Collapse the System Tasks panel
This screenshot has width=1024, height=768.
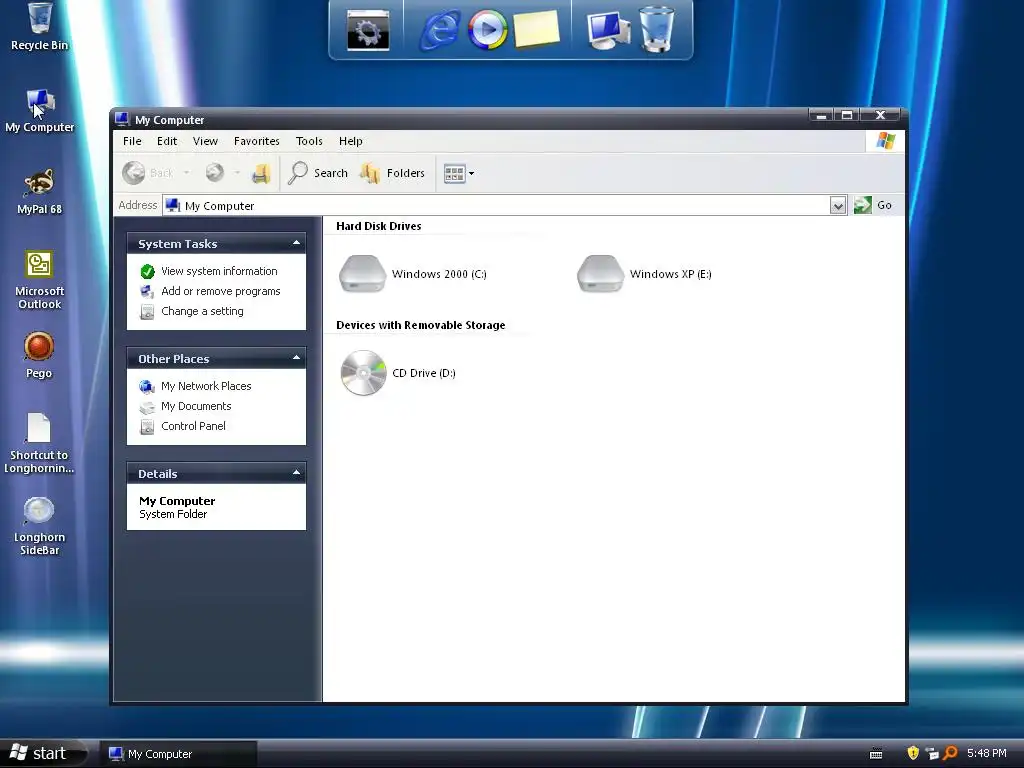coord(296,243)
